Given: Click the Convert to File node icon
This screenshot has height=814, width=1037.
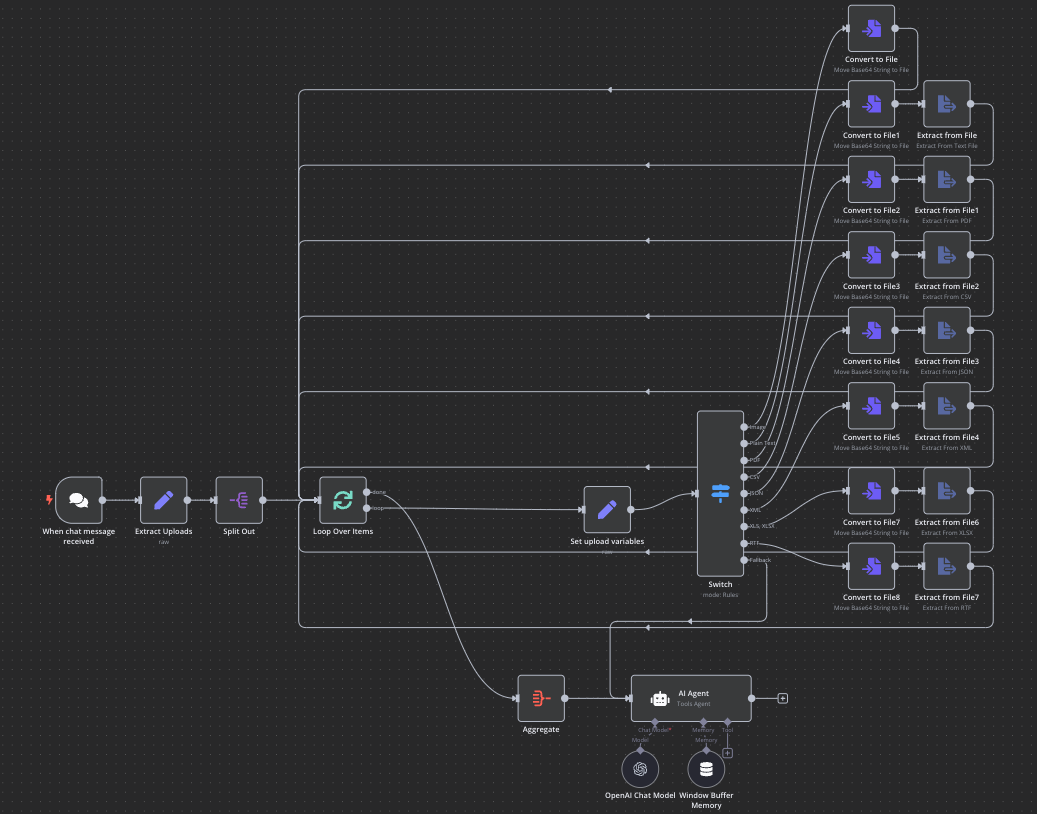Looking at the screenshot, I should click(872, 28).
